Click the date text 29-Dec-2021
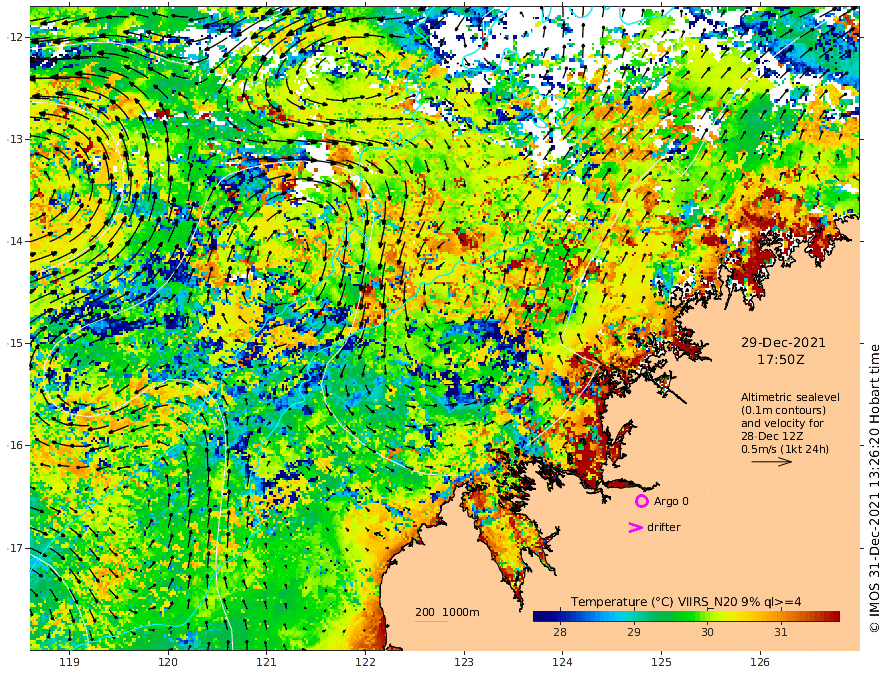880x680 pixels. pos(783,342)
